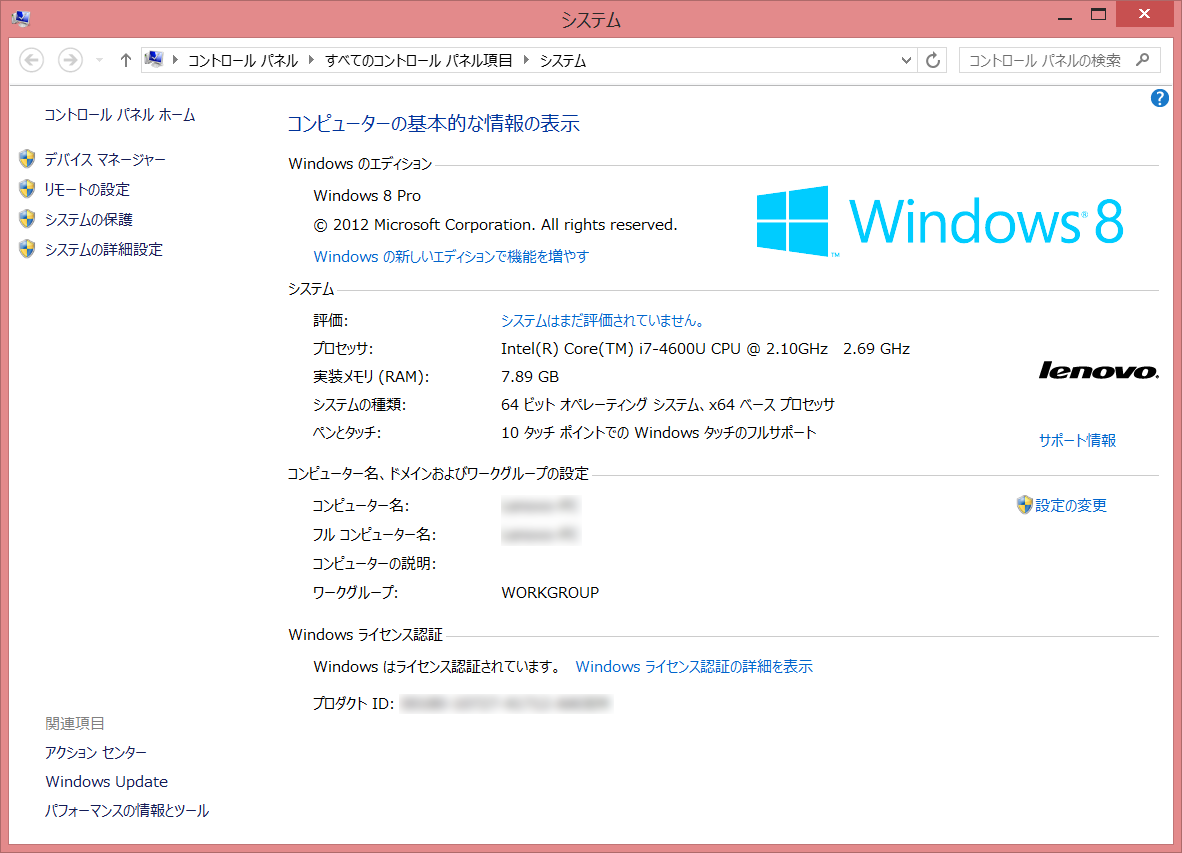Open Windows ライセンス認証の詳細を表示 link
The height and width of the screenshot is (853, 1182).
click(x=694, y=667)
